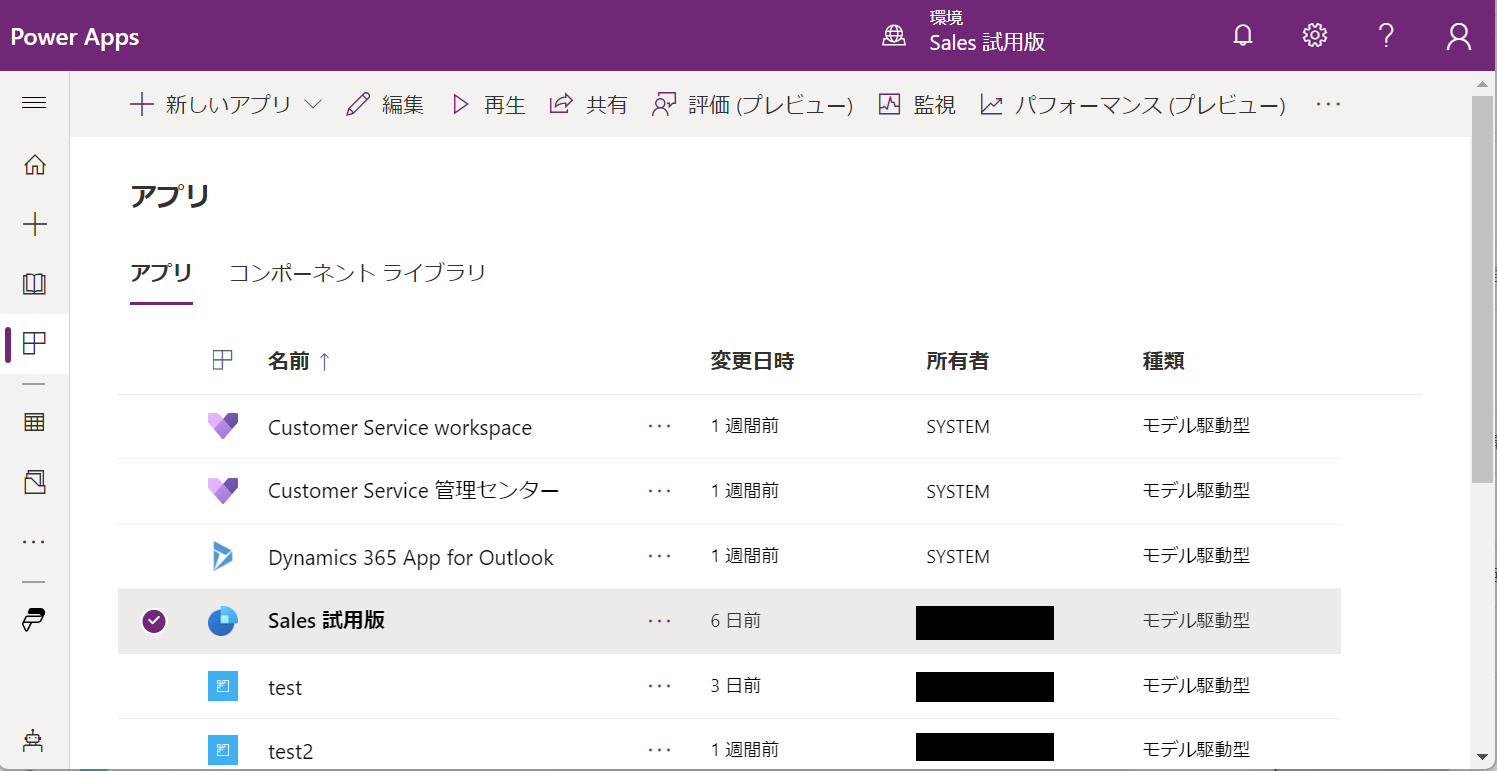Click the Create plus icon in sidebar
The image size is (1497, 771).
(34, 225)
